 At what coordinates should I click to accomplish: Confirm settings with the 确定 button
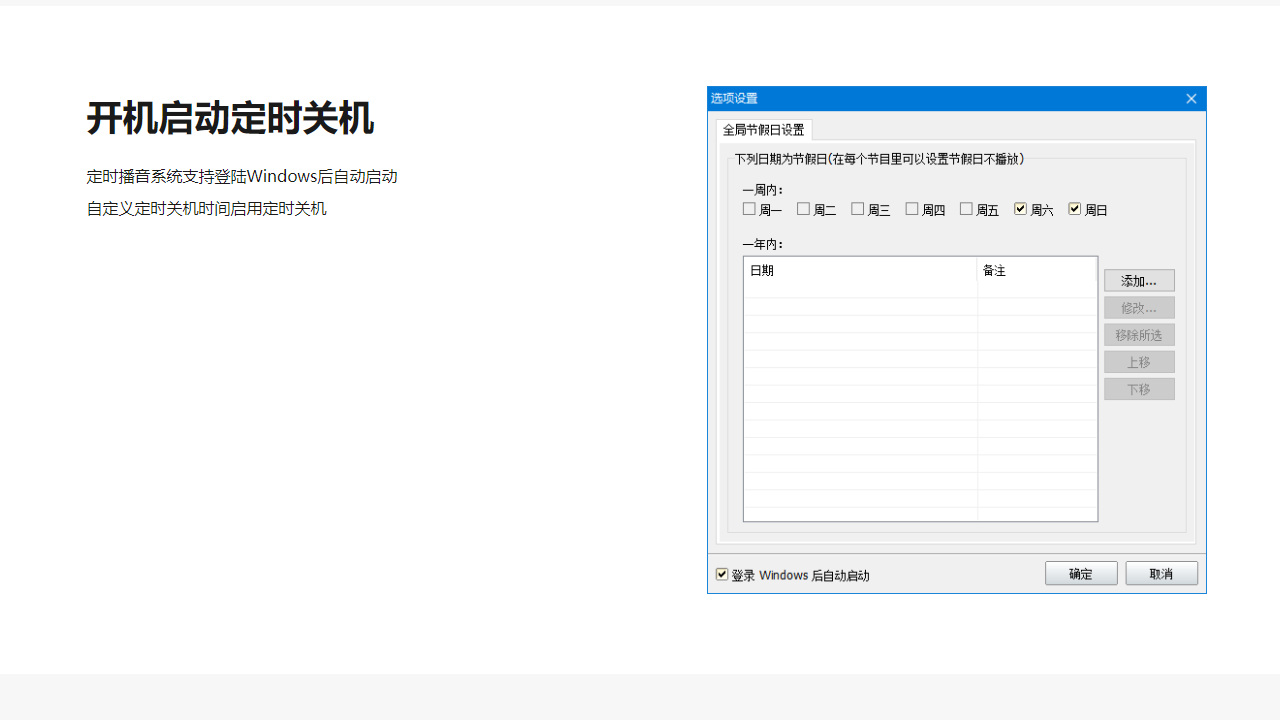1081,573
